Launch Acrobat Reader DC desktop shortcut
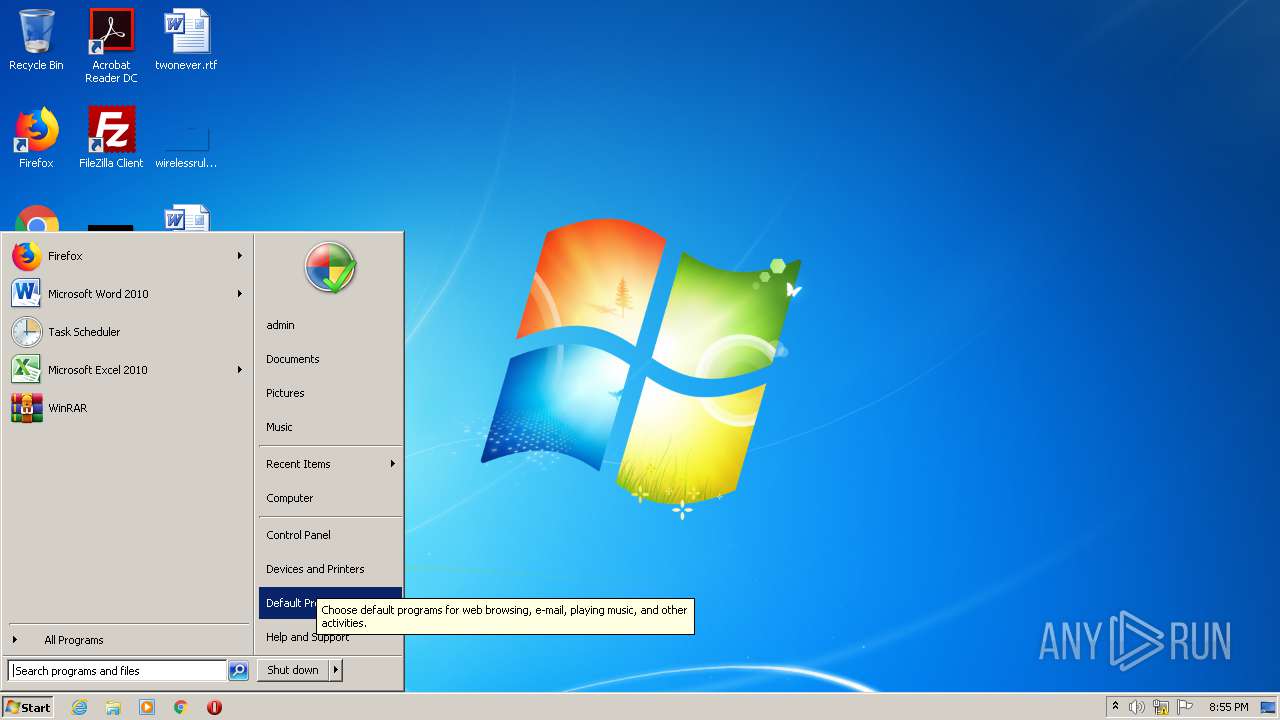This screenshot has height=720, width=1280. [x=111, y=45]
